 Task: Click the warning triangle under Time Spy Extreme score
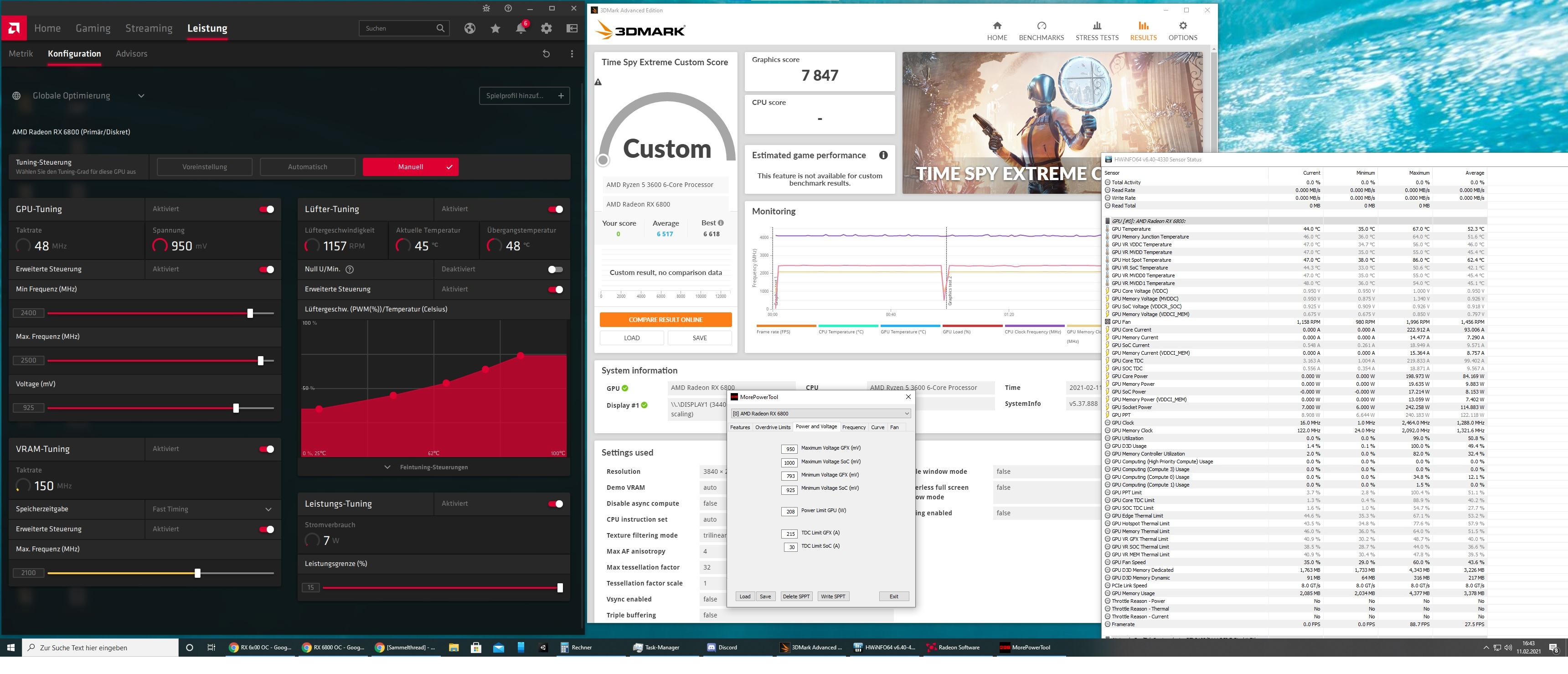[x=598, y=82]
